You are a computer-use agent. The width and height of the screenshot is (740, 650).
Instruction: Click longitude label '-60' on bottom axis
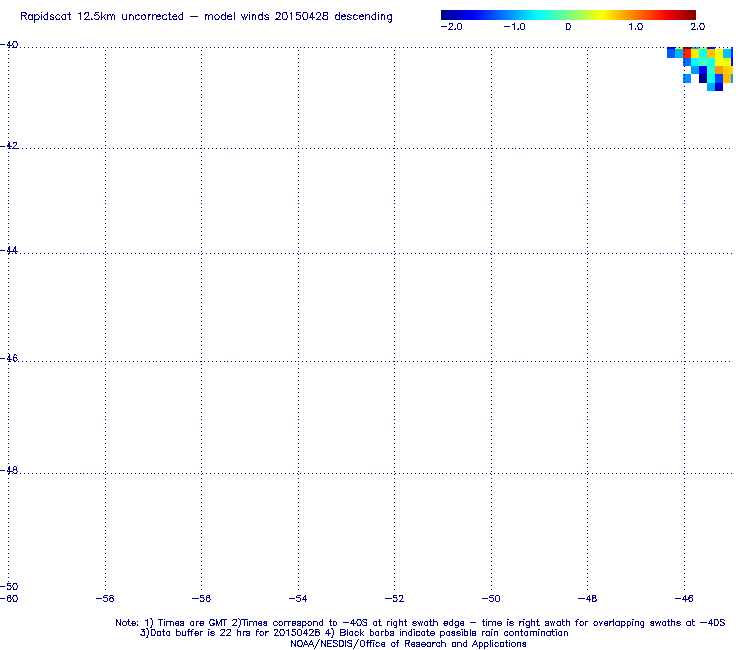(9, 599)
